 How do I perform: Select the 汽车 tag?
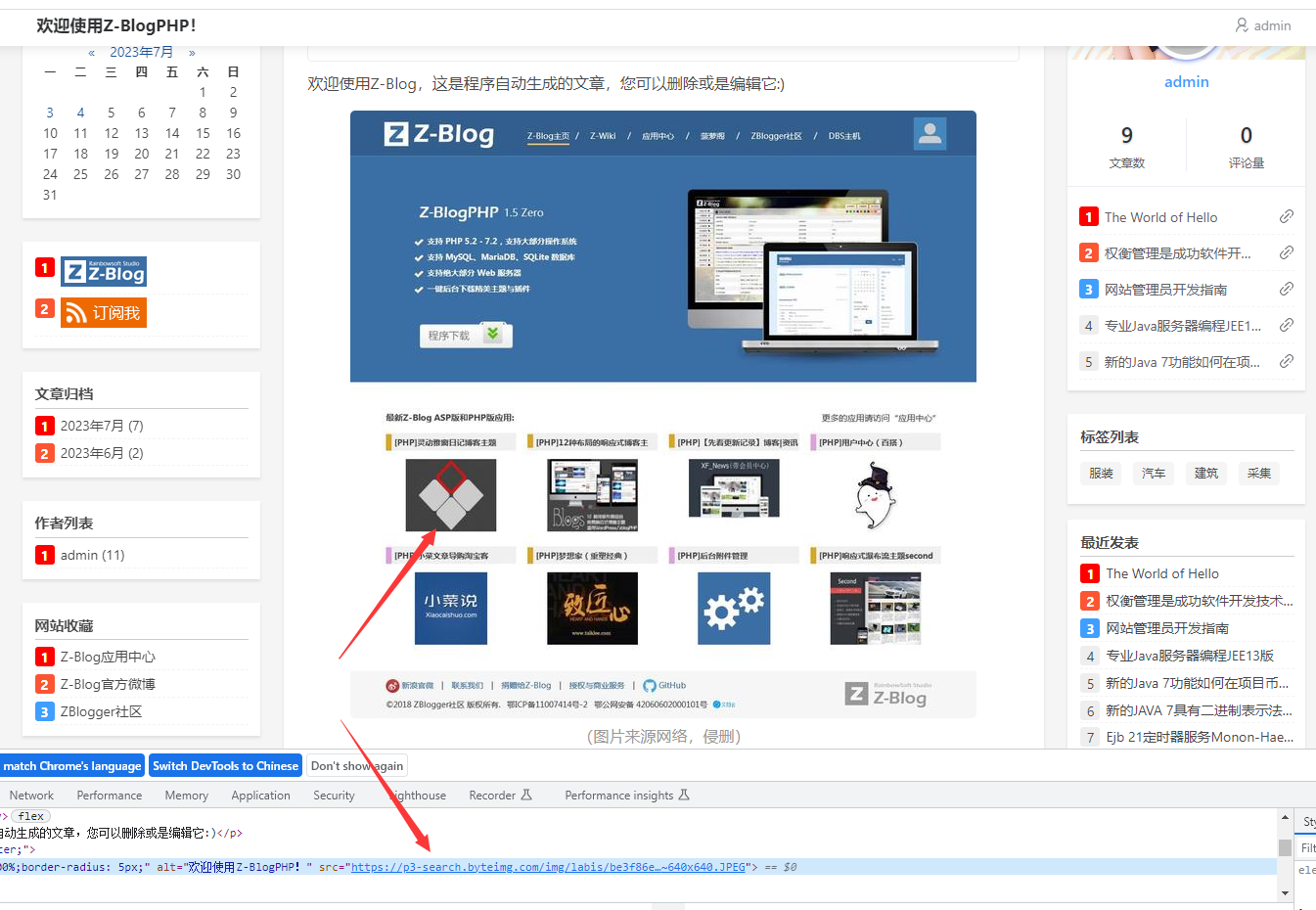(x=1155, y=473)
